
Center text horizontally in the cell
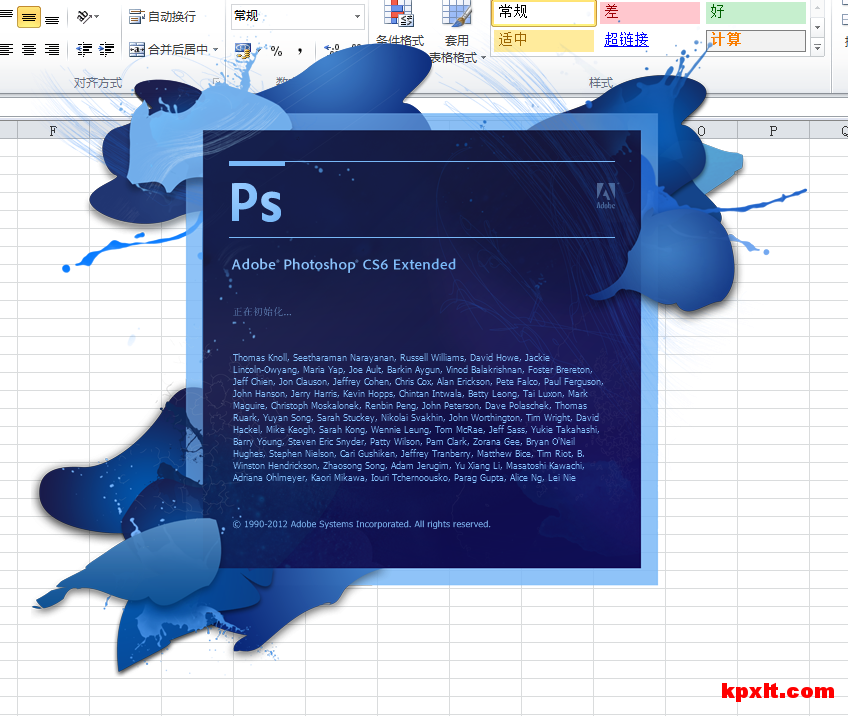point(28,49)
